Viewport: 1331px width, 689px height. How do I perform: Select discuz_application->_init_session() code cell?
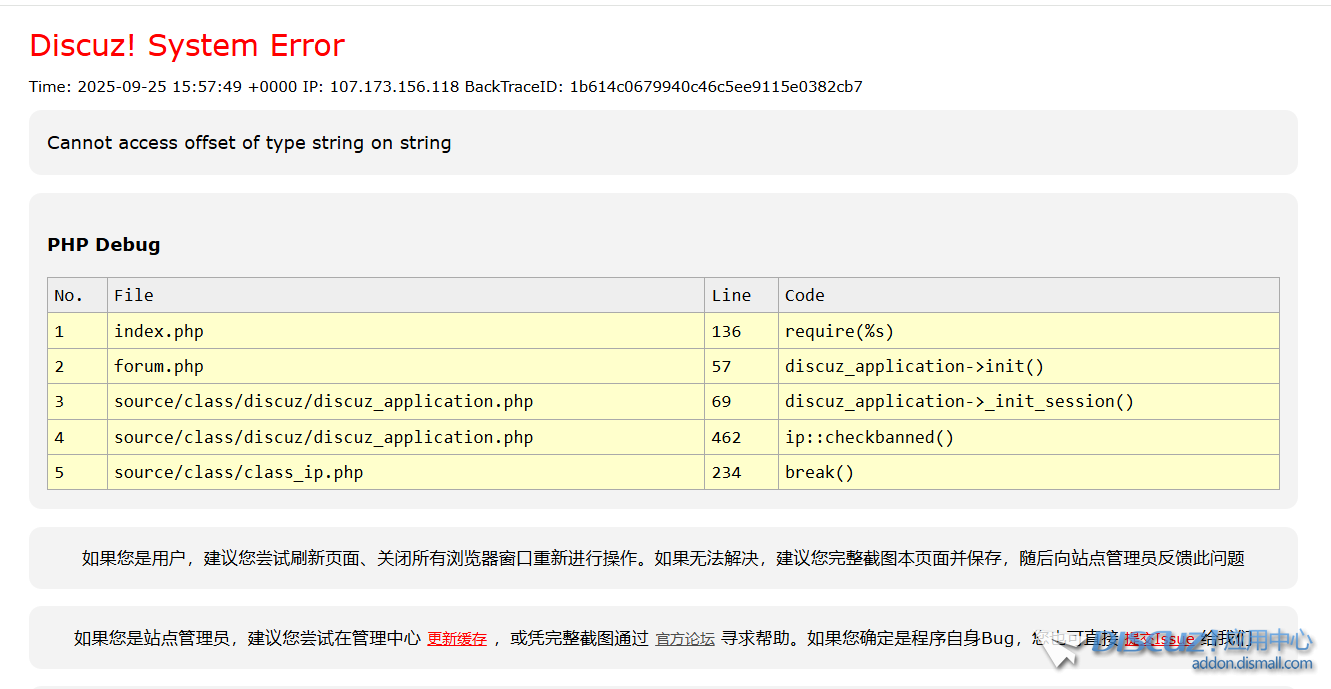[1029, 401]
